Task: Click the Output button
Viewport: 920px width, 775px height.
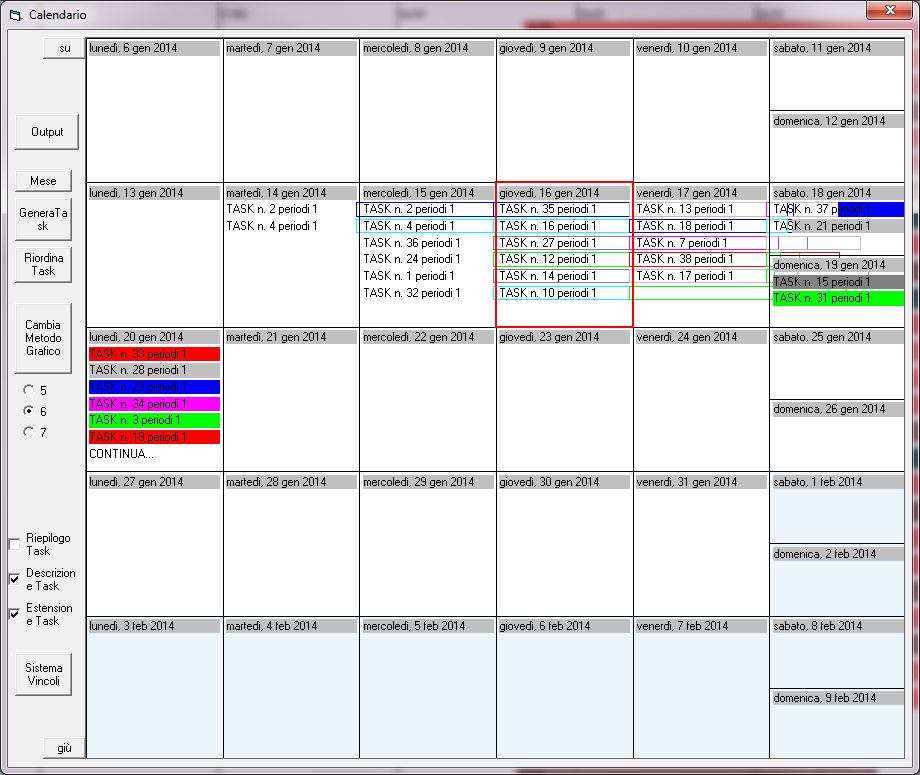Action: 47,132
